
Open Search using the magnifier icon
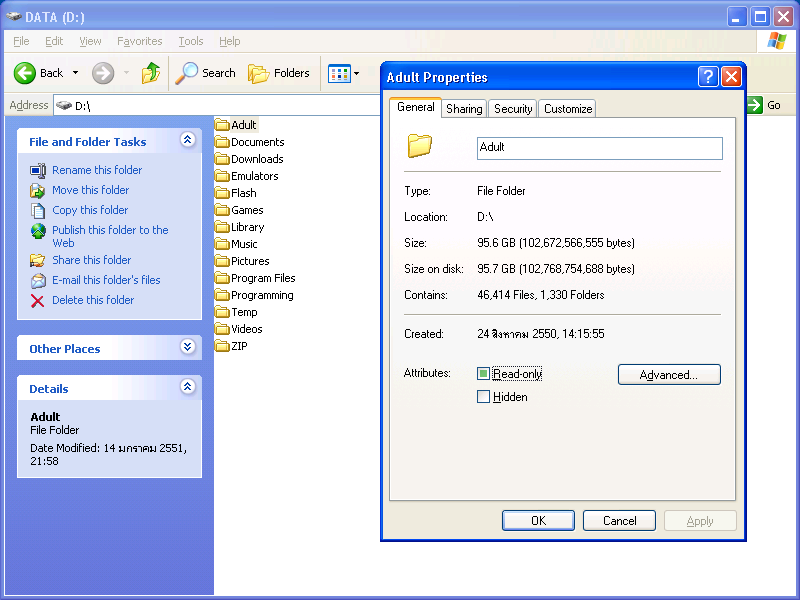tap(187, 73)
